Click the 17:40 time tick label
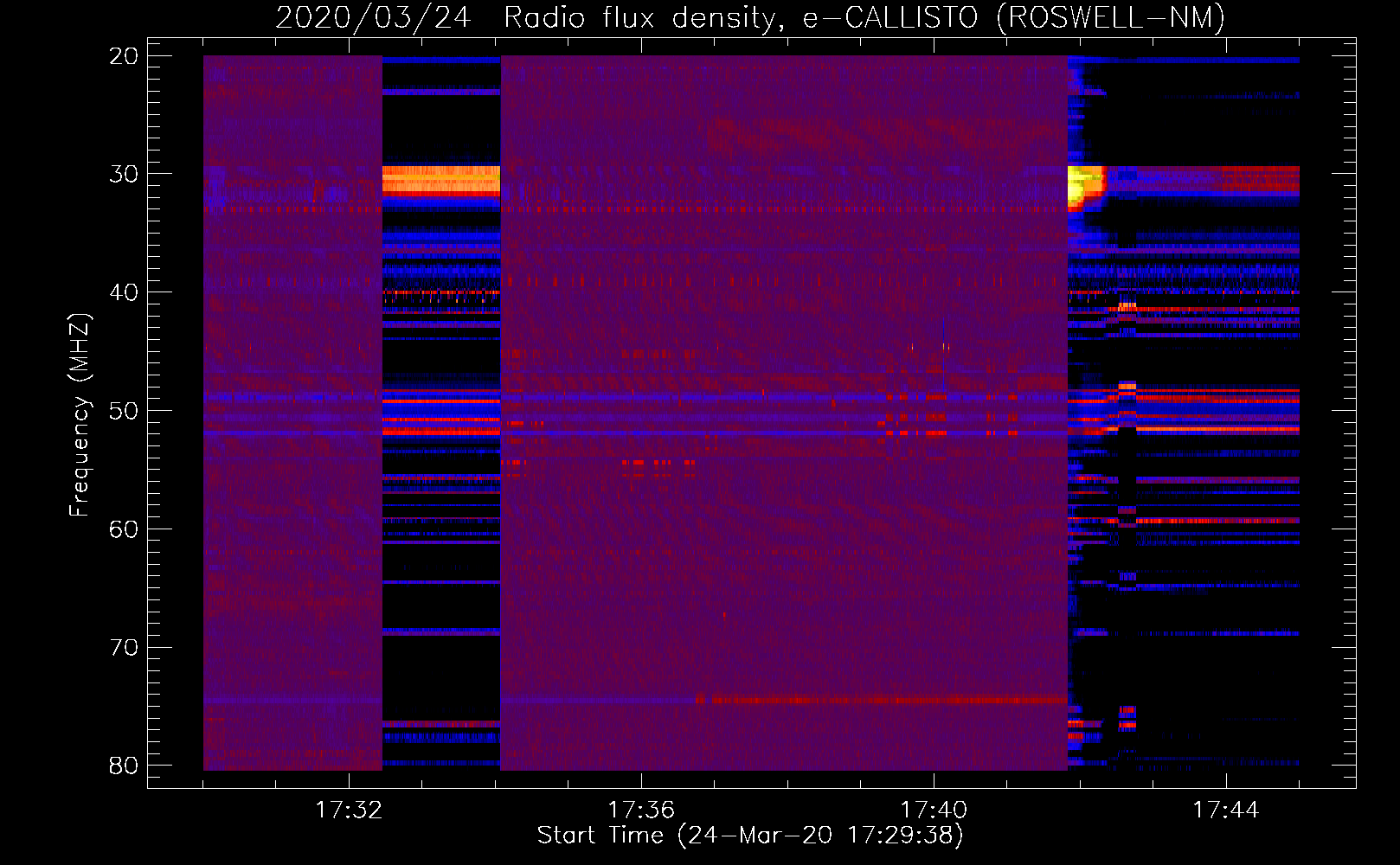Image resolution: width=1400 pixels, height=865 pixels. point(934,811)
